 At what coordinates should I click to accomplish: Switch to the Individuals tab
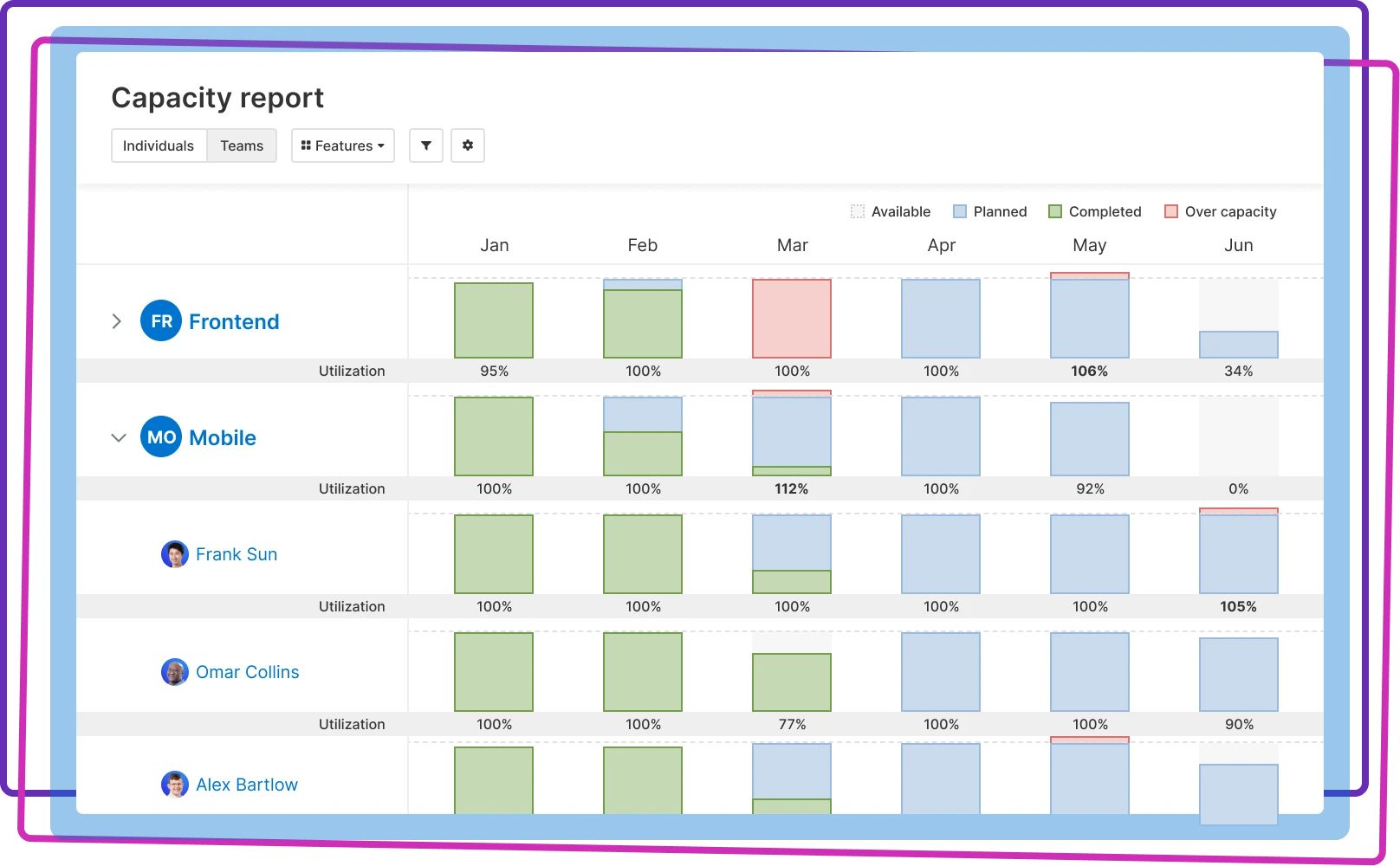pyautogui.click(x=159, y=145)
